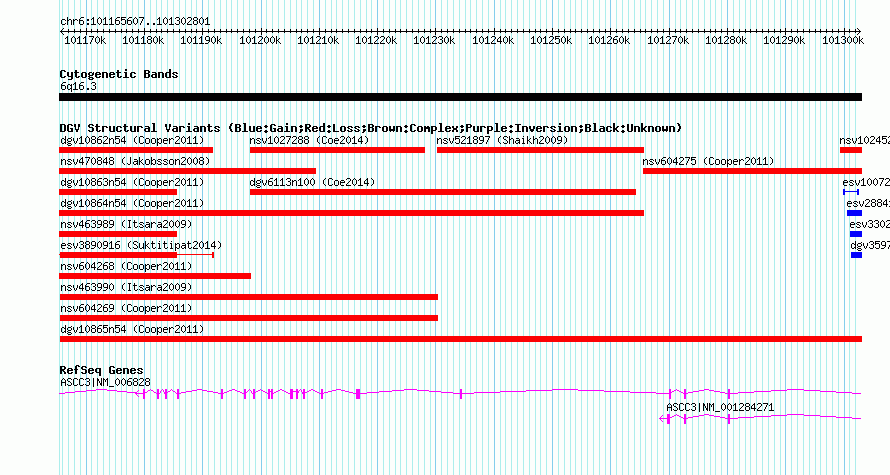Click the DGV Structural Variants track heading
The height and width of the screenshot is (475, 890).
point(371,128)
